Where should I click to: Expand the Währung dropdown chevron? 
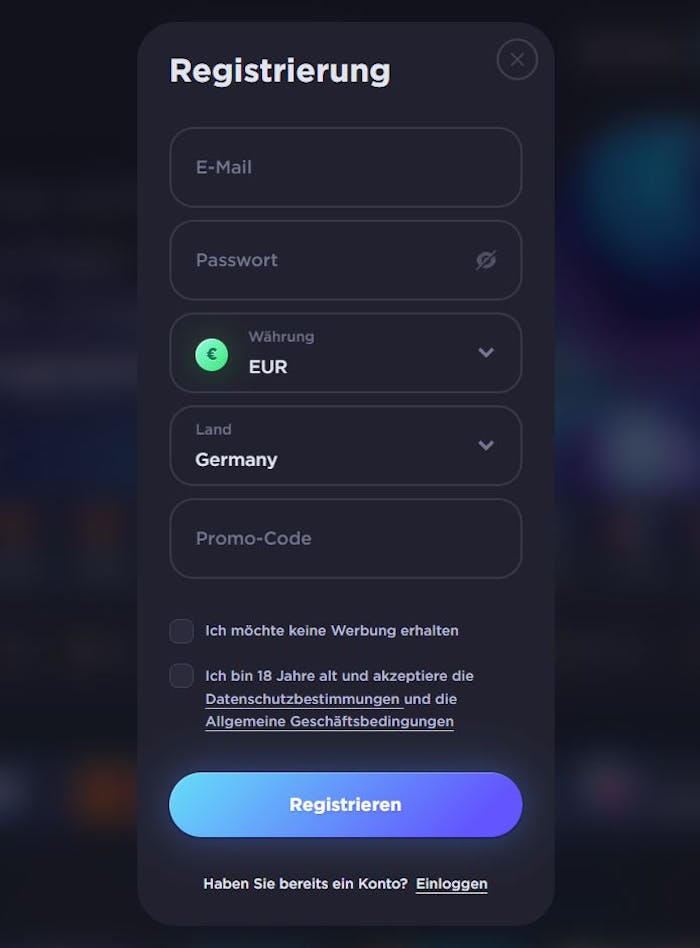pyautogui.click(x=486, y=352)
